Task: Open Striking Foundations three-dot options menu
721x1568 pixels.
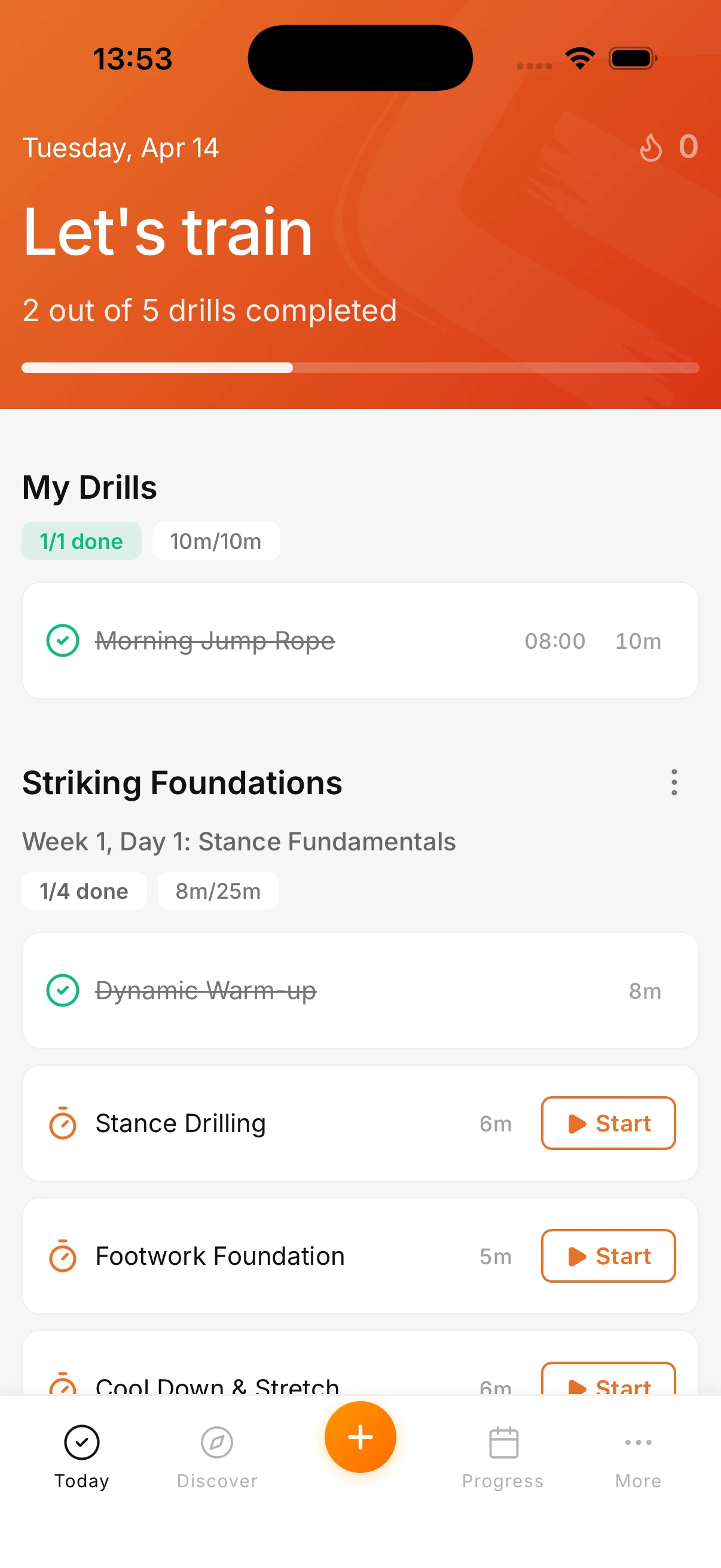Action: (674, 782)
